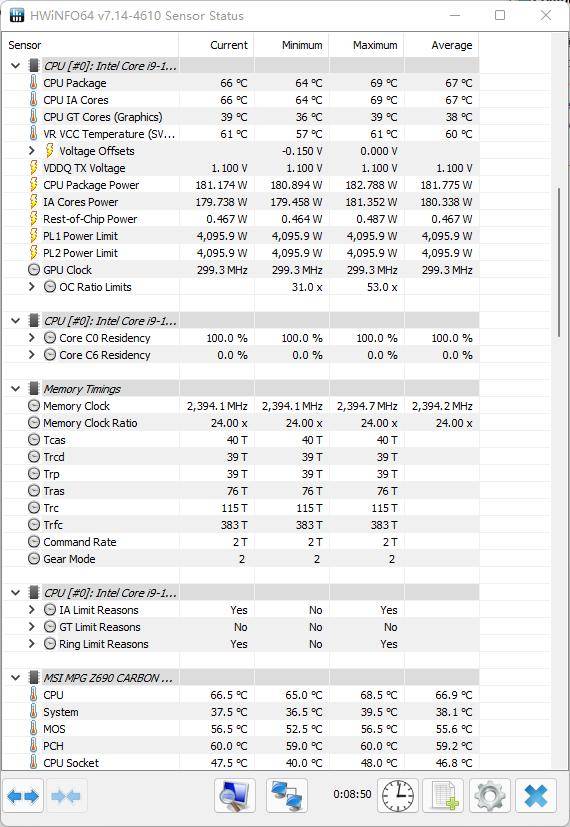Collapse the Memory Timings group

click(16, 389)
